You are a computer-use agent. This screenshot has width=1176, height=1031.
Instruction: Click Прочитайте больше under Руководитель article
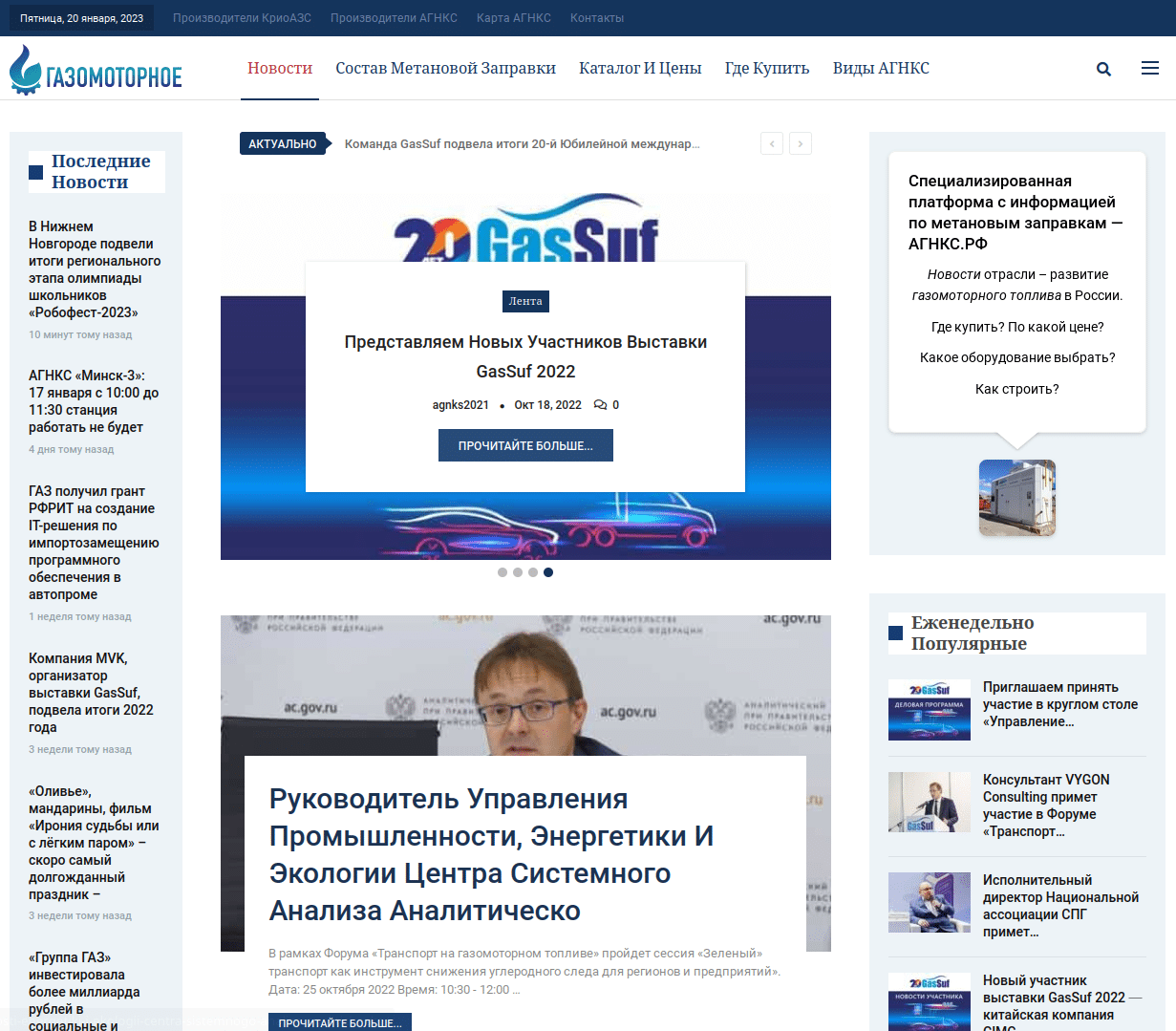coord(340,1021)
